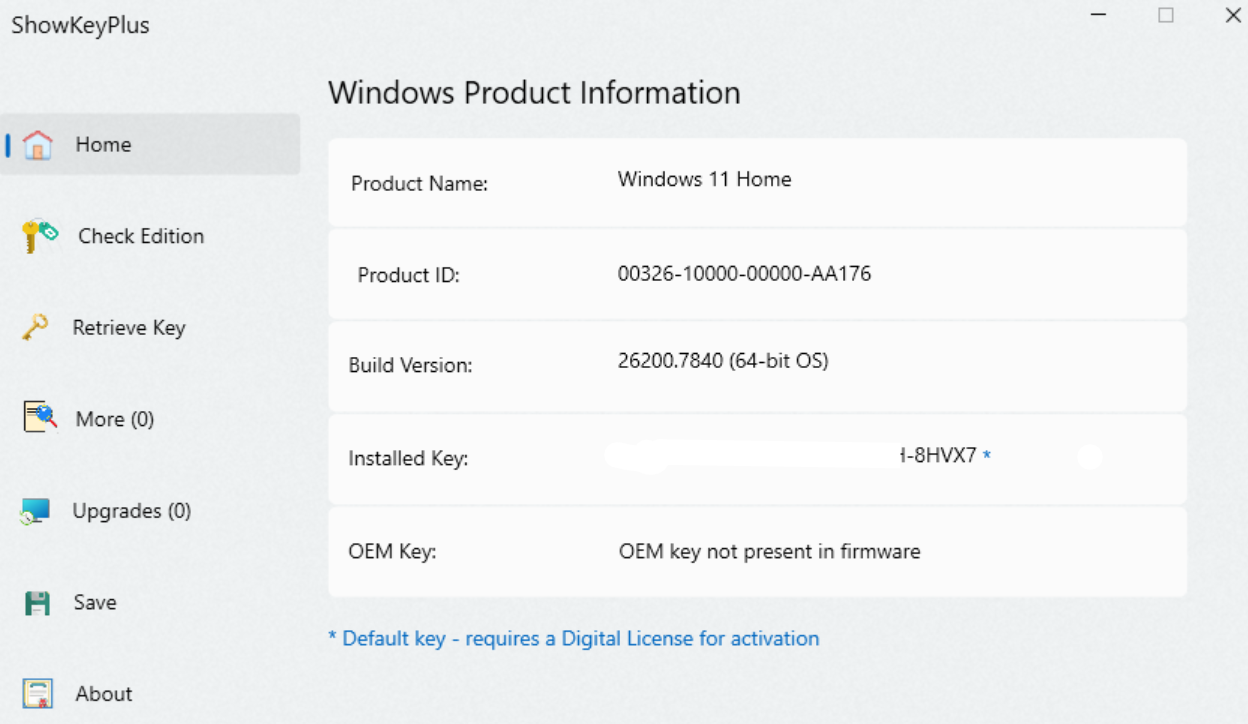
Task: Click the blue asterisk beside installed key
Action: pos(987,455)
